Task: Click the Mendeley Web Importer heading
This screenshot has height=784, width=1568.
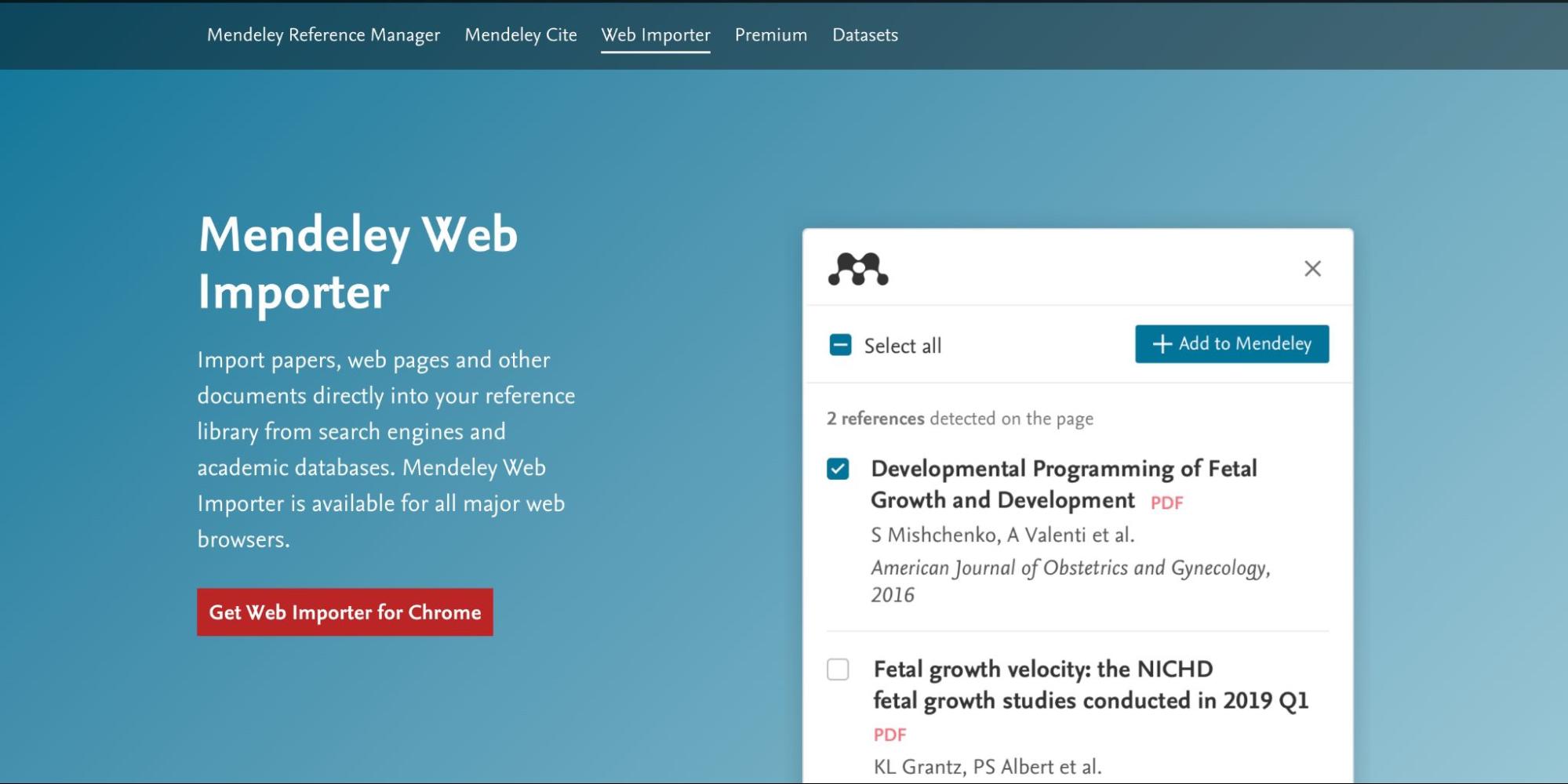Action: [358, 263]
